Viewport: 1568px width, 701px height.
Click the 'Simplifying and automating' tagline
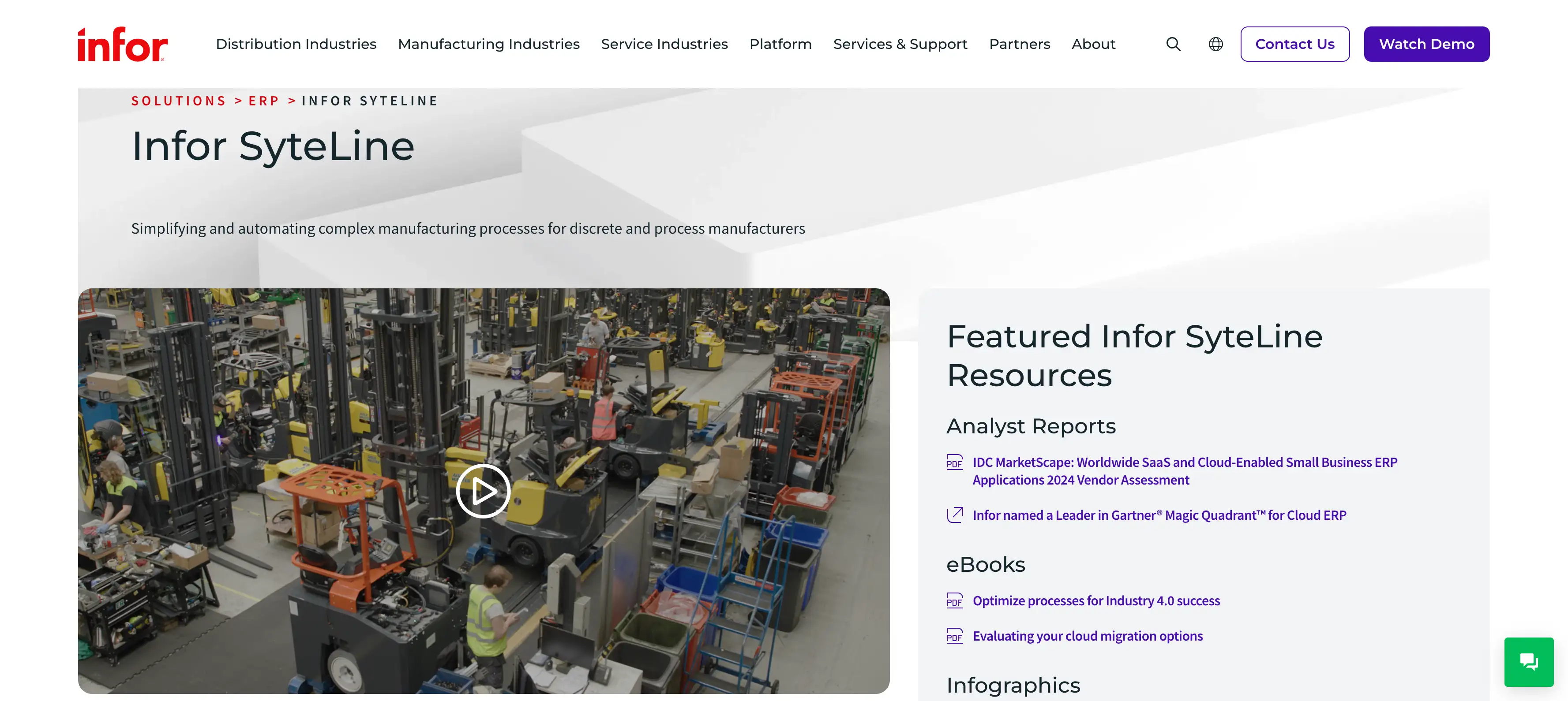tap(468, 229)
